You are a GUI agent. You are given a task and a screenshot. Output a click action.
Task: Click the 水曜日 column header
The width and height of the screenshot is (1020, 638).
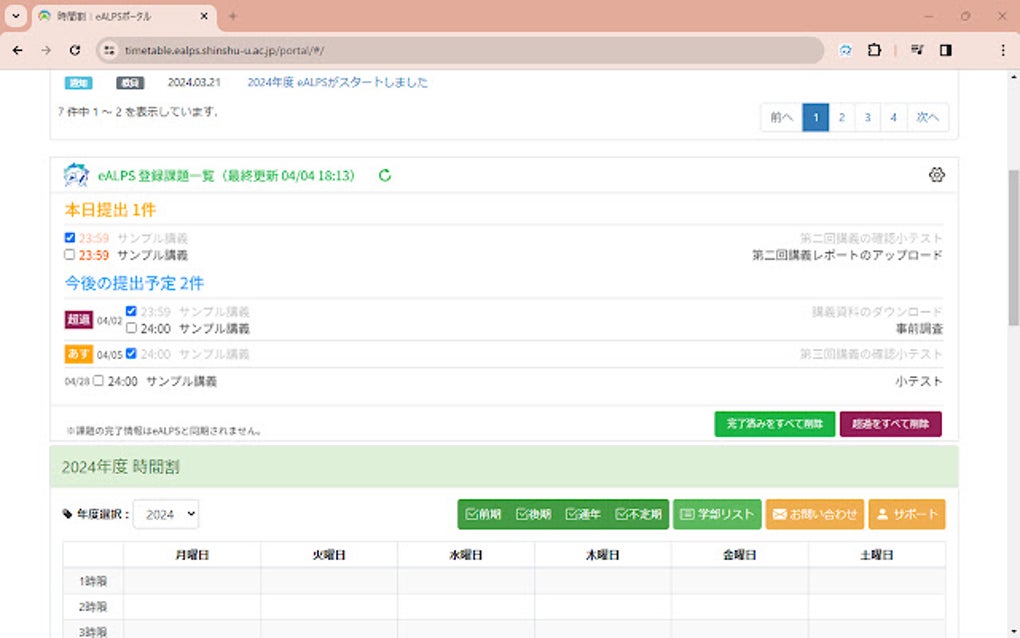[466, 555]
